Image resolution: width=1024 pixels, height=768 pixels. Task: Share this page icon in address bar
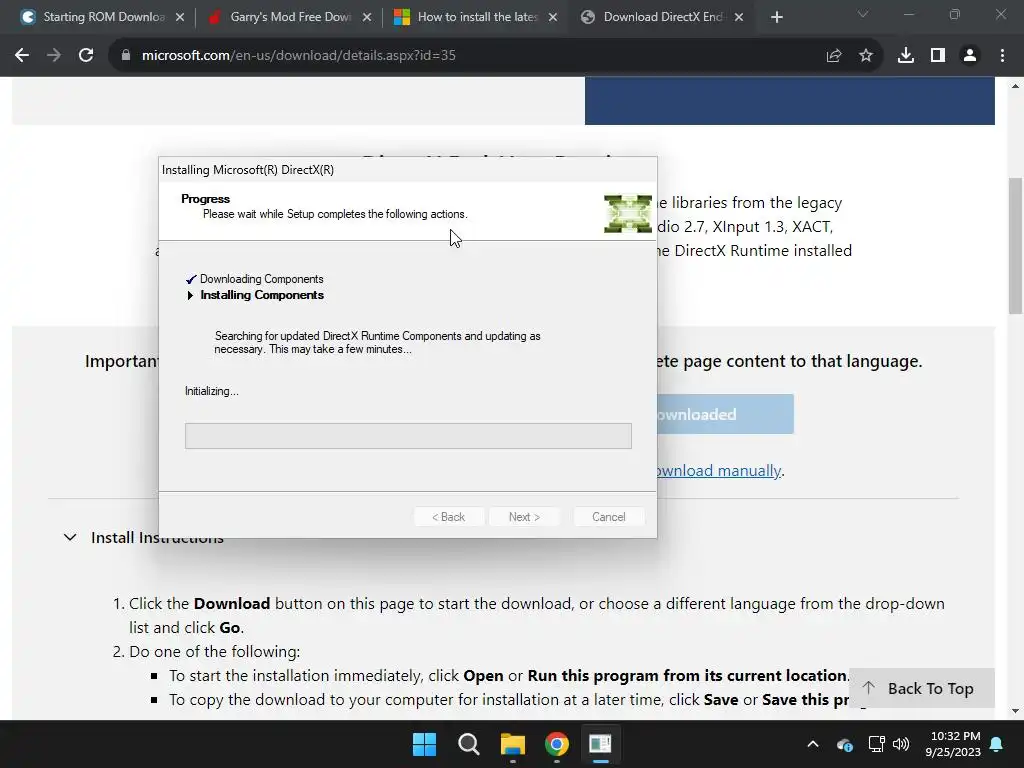click(834, 56)
